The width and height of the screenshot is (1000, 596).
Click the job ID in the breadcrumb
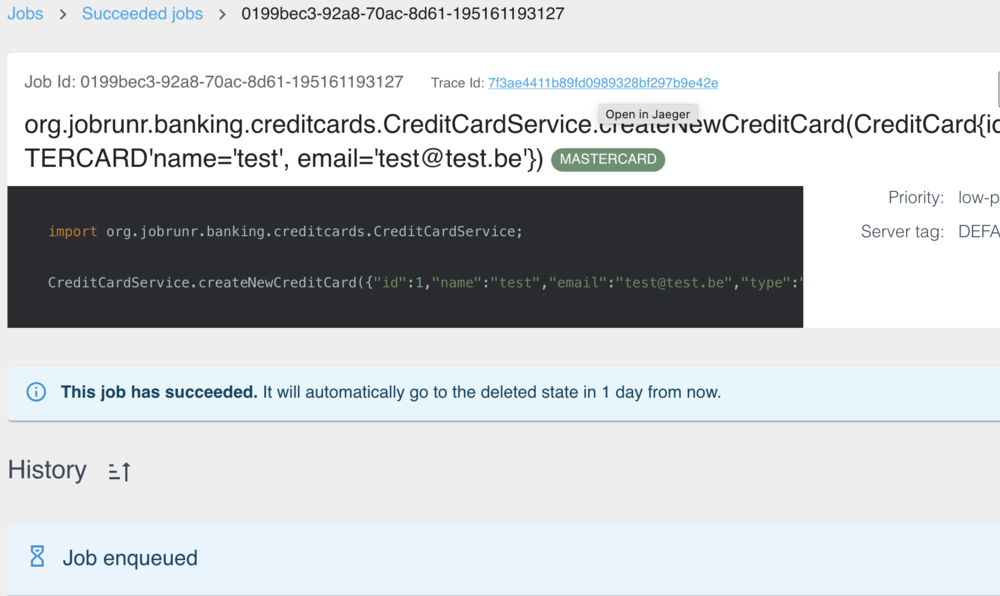tap(402, 14)
